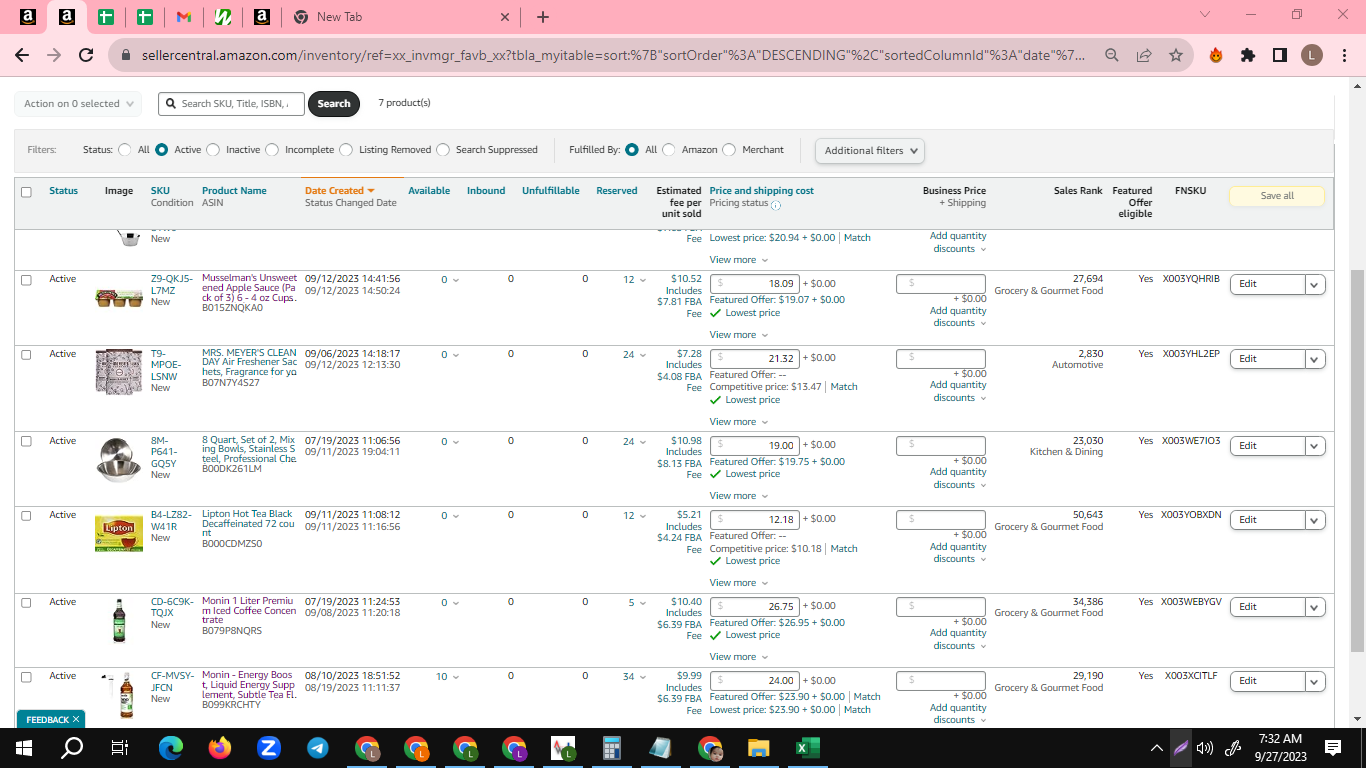1366x768 pixels.
Task: Filter by Listing Removed status
Action: coord(346,150)
